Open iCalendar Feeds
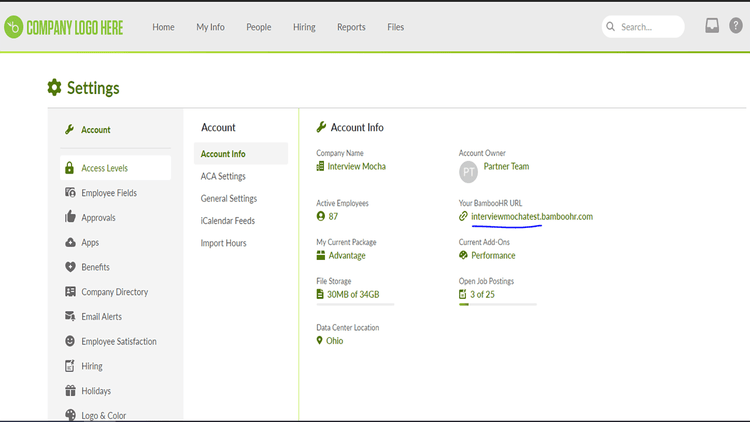 point(228,221)
